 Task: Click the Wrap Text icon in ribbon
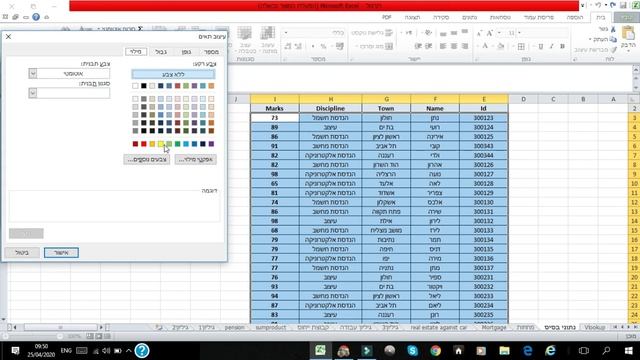[x=389, y=33]
